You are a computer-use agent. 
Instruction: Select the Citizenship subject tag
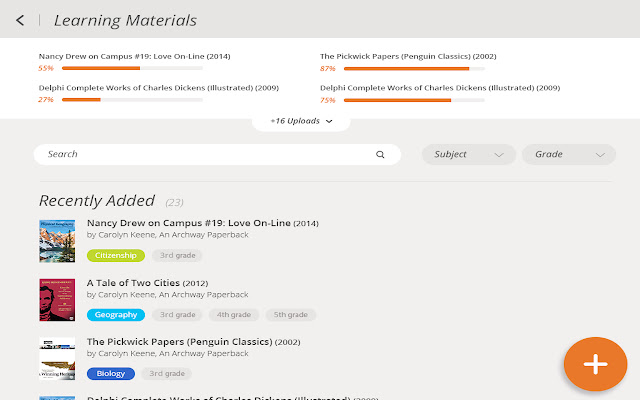[x=116, y=255]
